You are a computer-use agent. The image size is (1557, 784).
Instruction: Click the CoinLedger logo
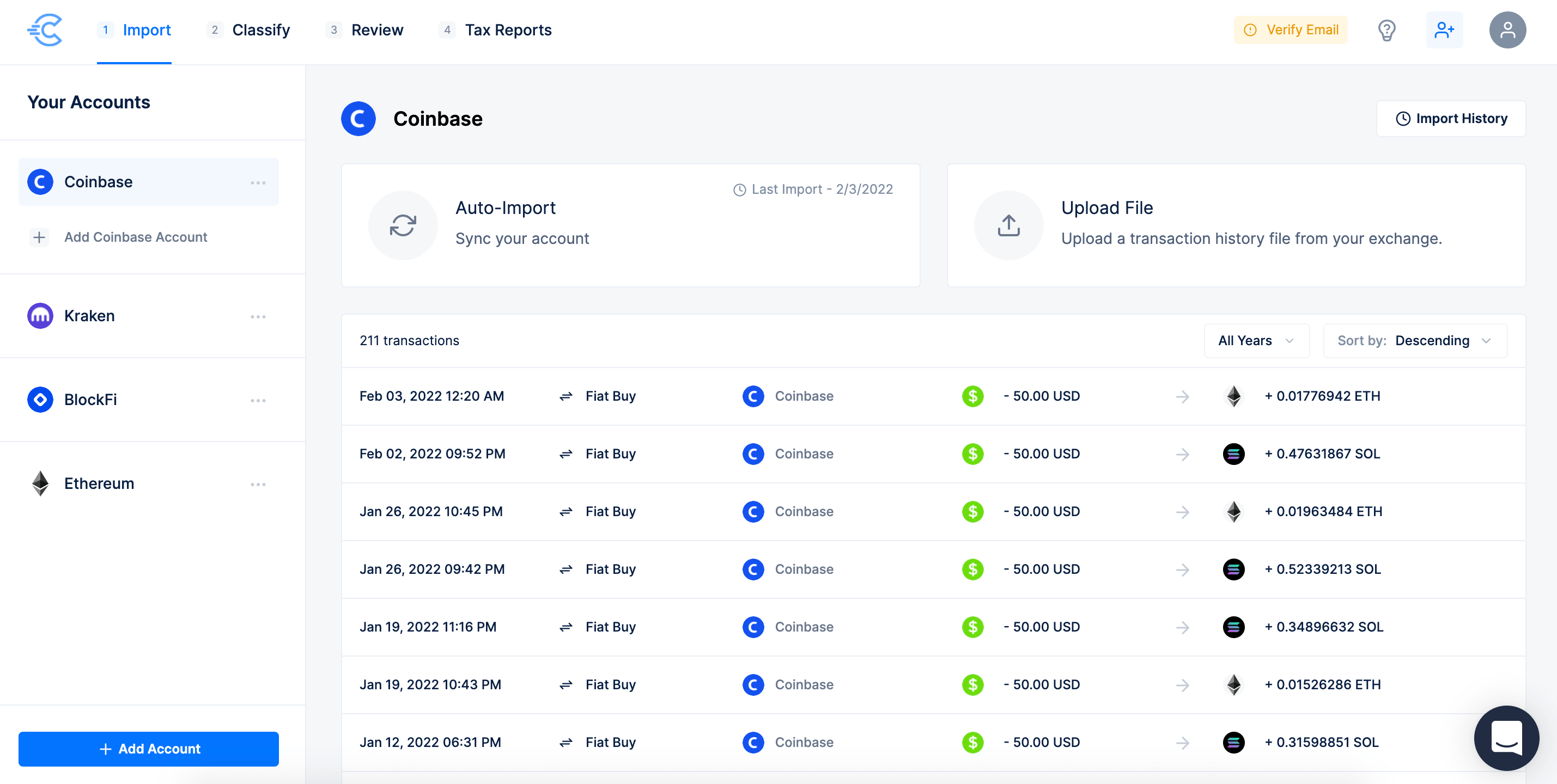point(45,29)
